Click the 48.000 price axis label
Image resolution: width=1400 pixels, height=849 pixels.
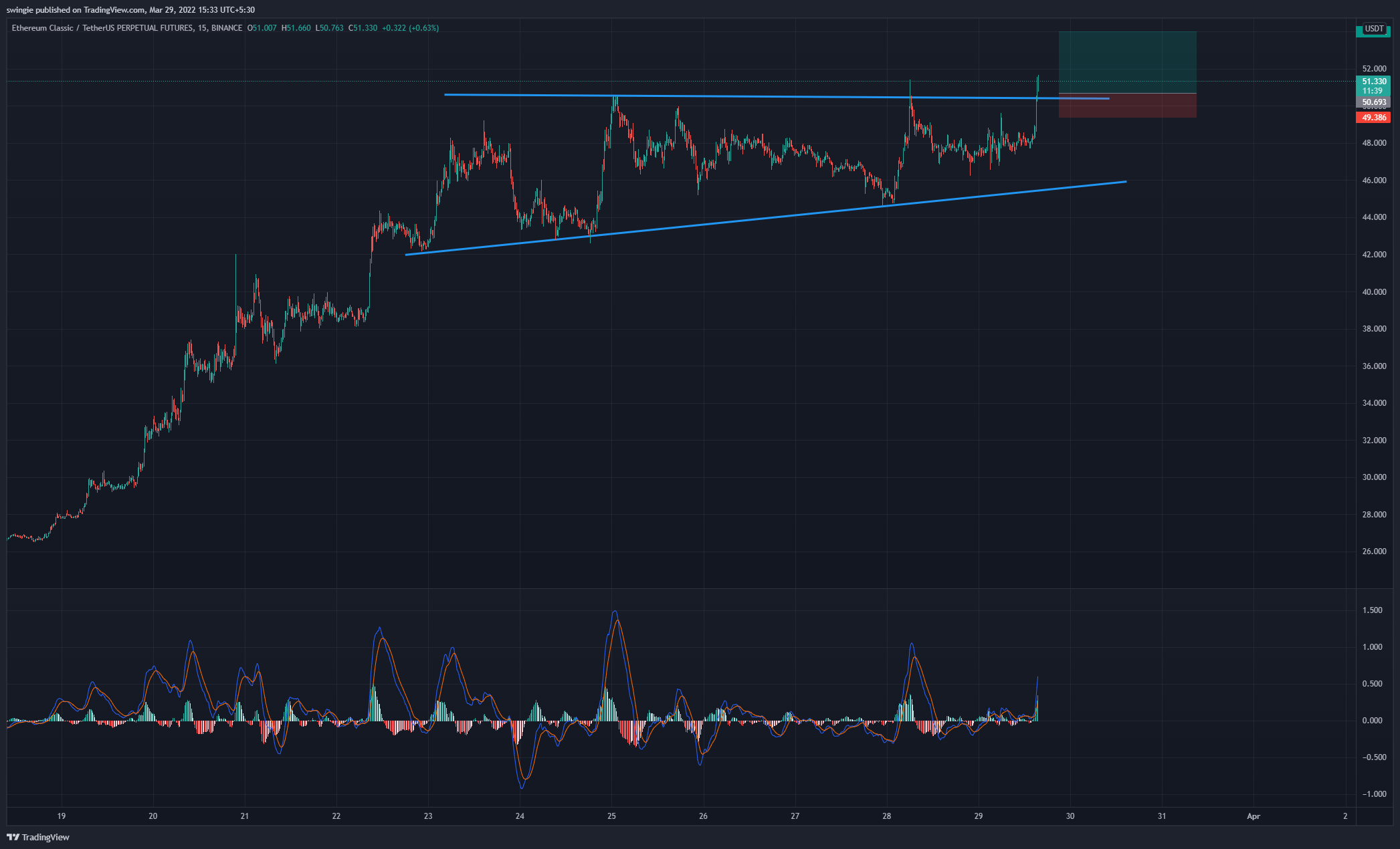[1374, 143]
